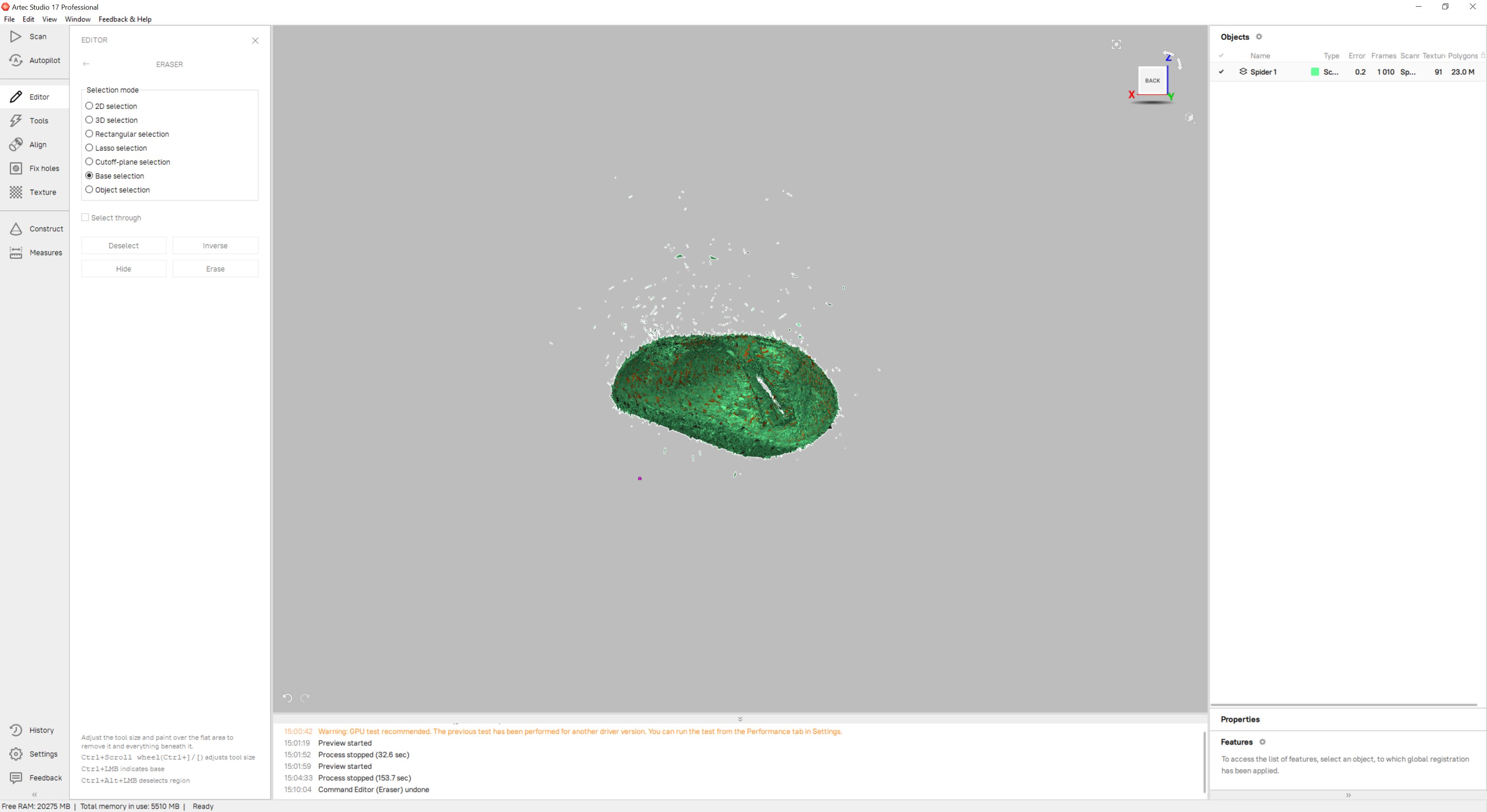Viewport: 1487px width, 812px height.
Task: Click the Eraser undone log entry
Action: click(x=373, y=790)
